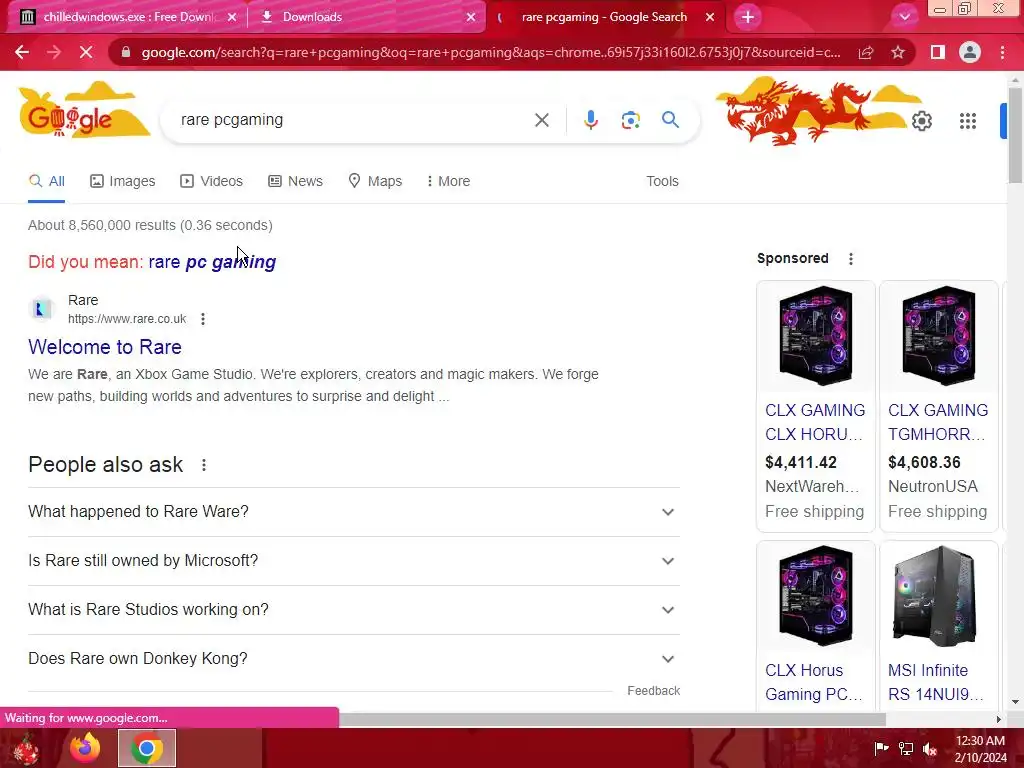Click the address bar URL
This screenshot has height=768, width=1024.
coord(491,52)
